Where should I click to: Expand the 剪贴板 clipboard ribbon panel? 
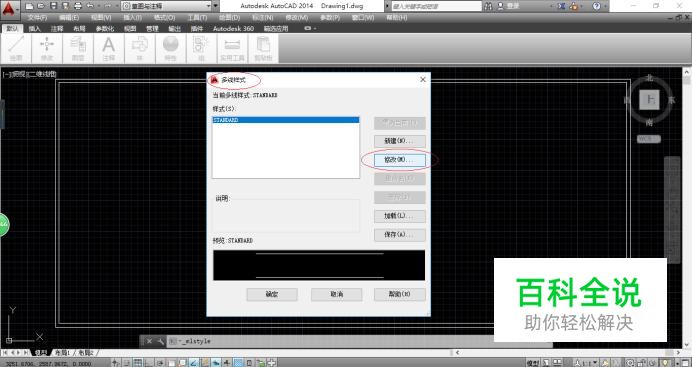263,49
